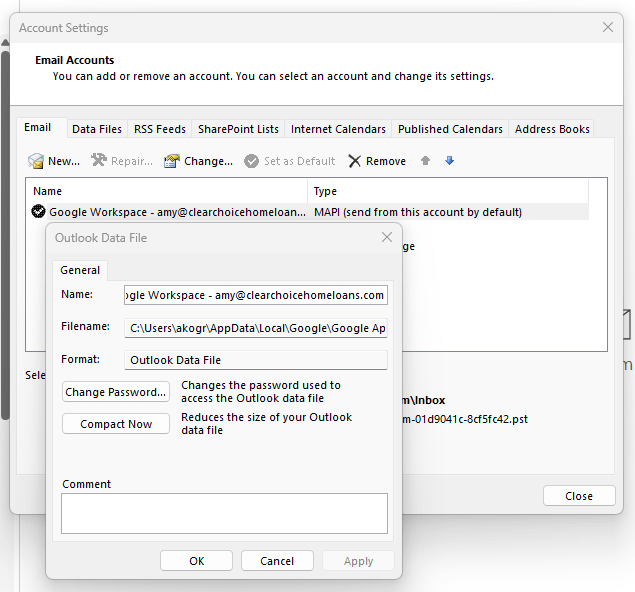The height and width of the screenshot is (592, 635).
Task: Click Cancel in Outlook Data File dialog
Action: click(277, 561)
